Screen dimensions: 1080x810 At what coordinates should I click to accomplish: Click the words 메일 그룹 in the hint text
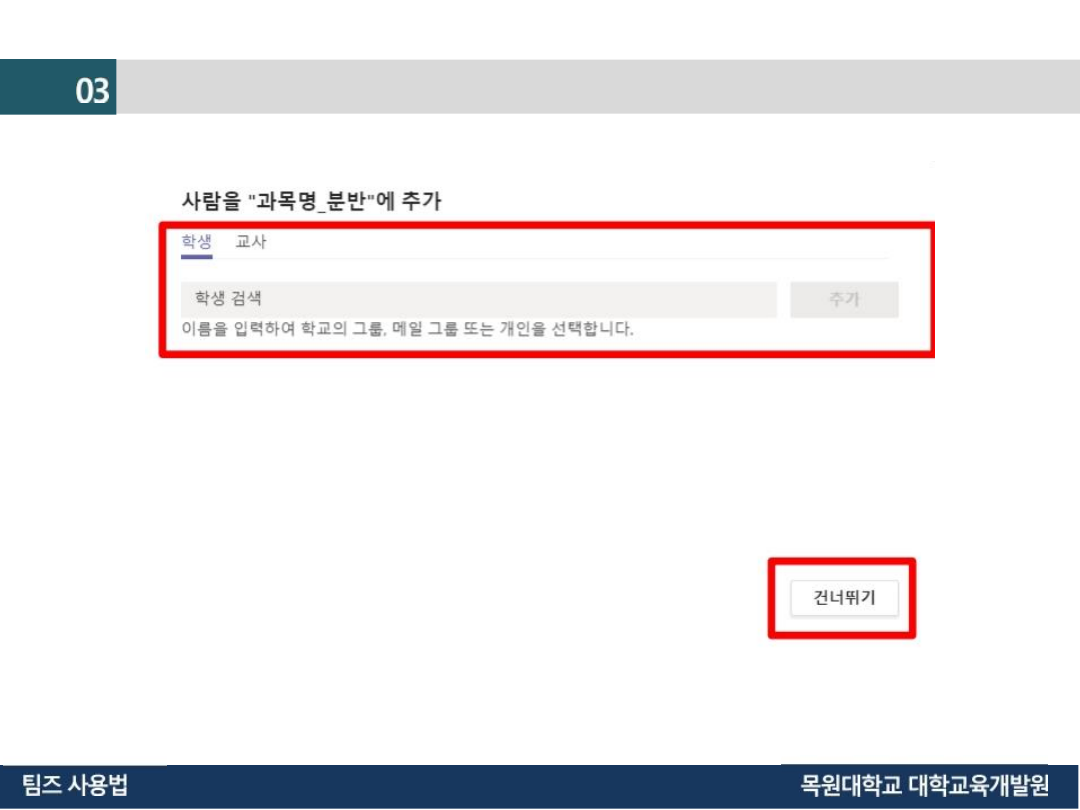pyautogui.click(x=424, y=329)
